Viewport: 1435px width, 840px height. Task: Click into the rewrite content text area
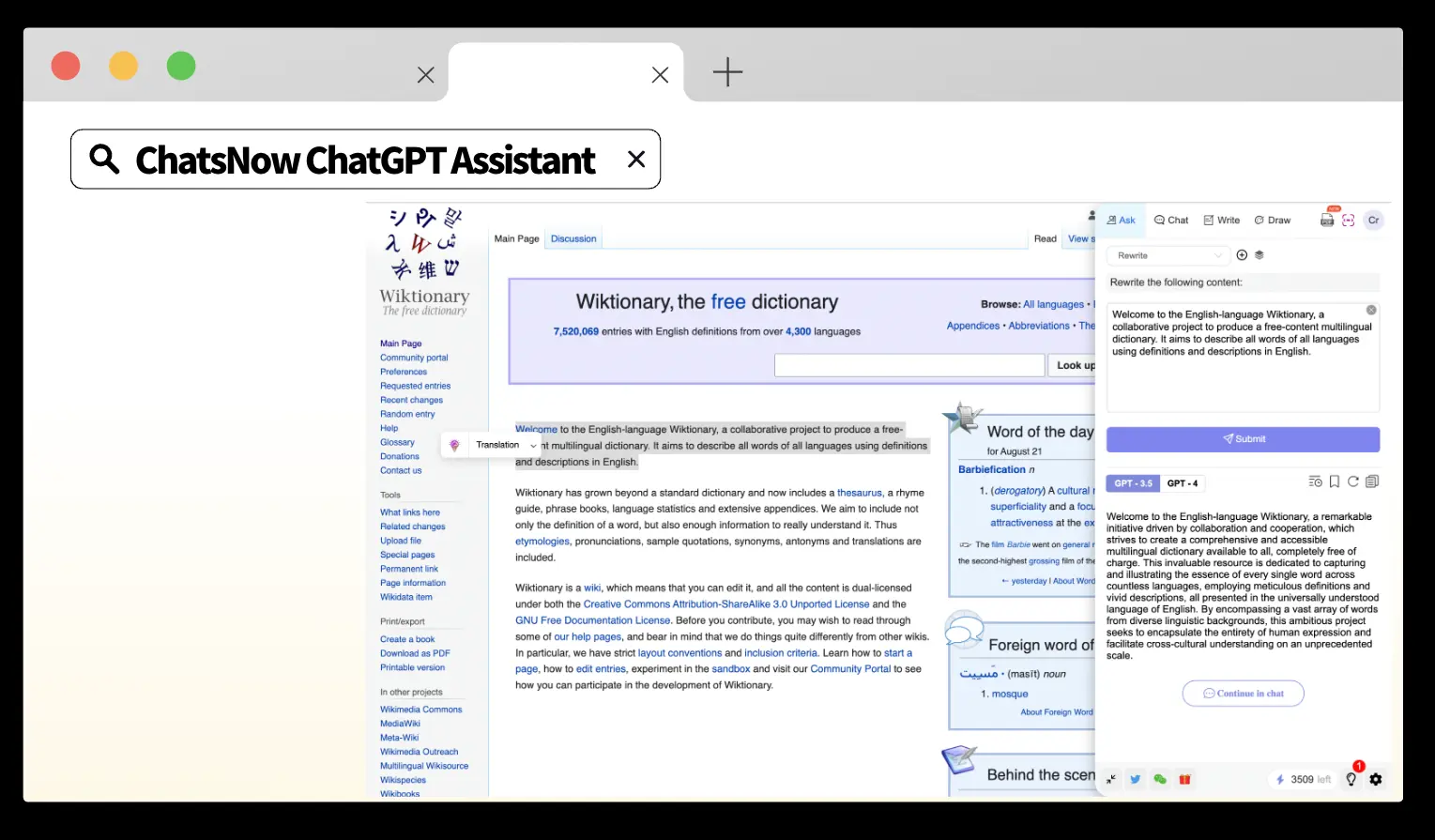pyautogui.click(x=1243, y=357)
